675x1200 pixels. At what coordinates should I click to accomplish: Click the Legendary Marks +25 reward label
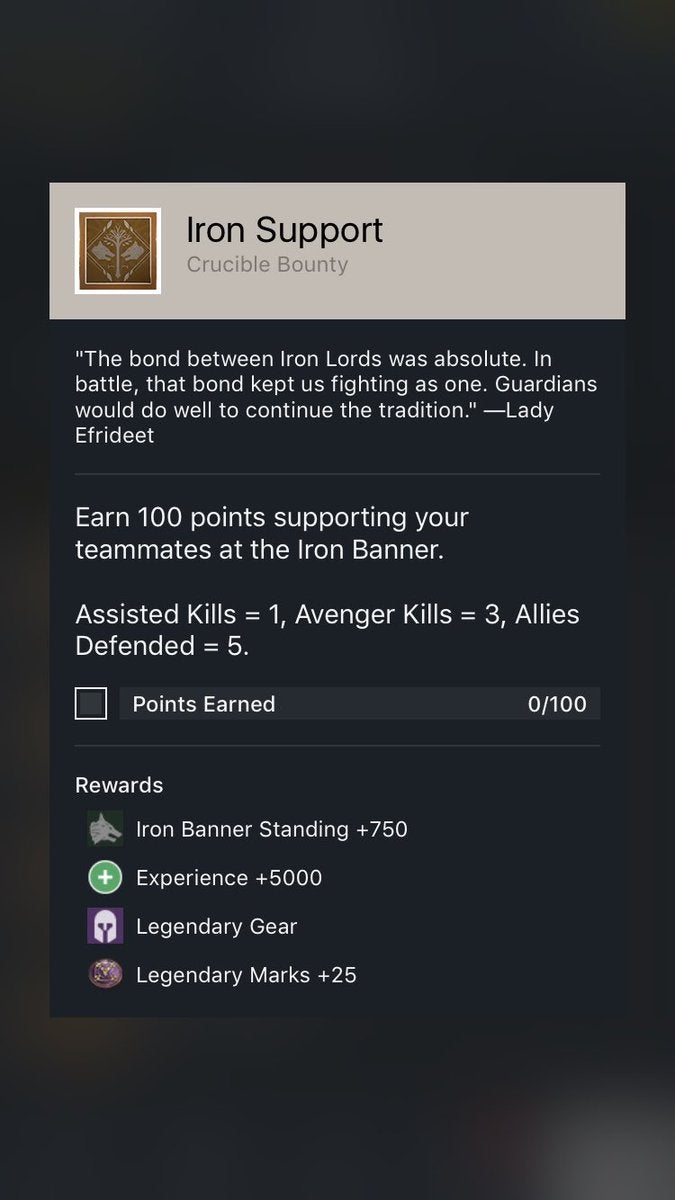[x=246, y=974]
